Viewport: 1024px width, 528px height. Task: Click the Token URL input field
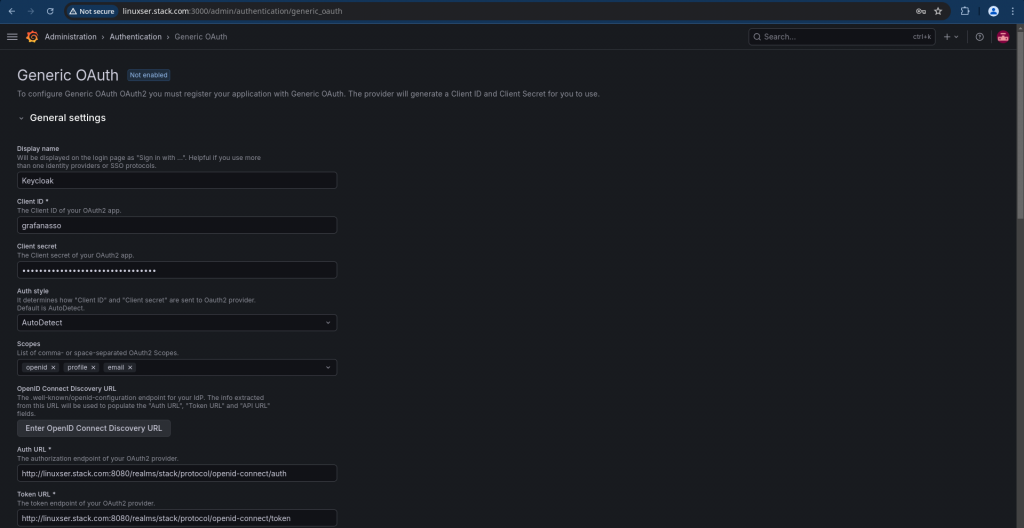(177, 518)
